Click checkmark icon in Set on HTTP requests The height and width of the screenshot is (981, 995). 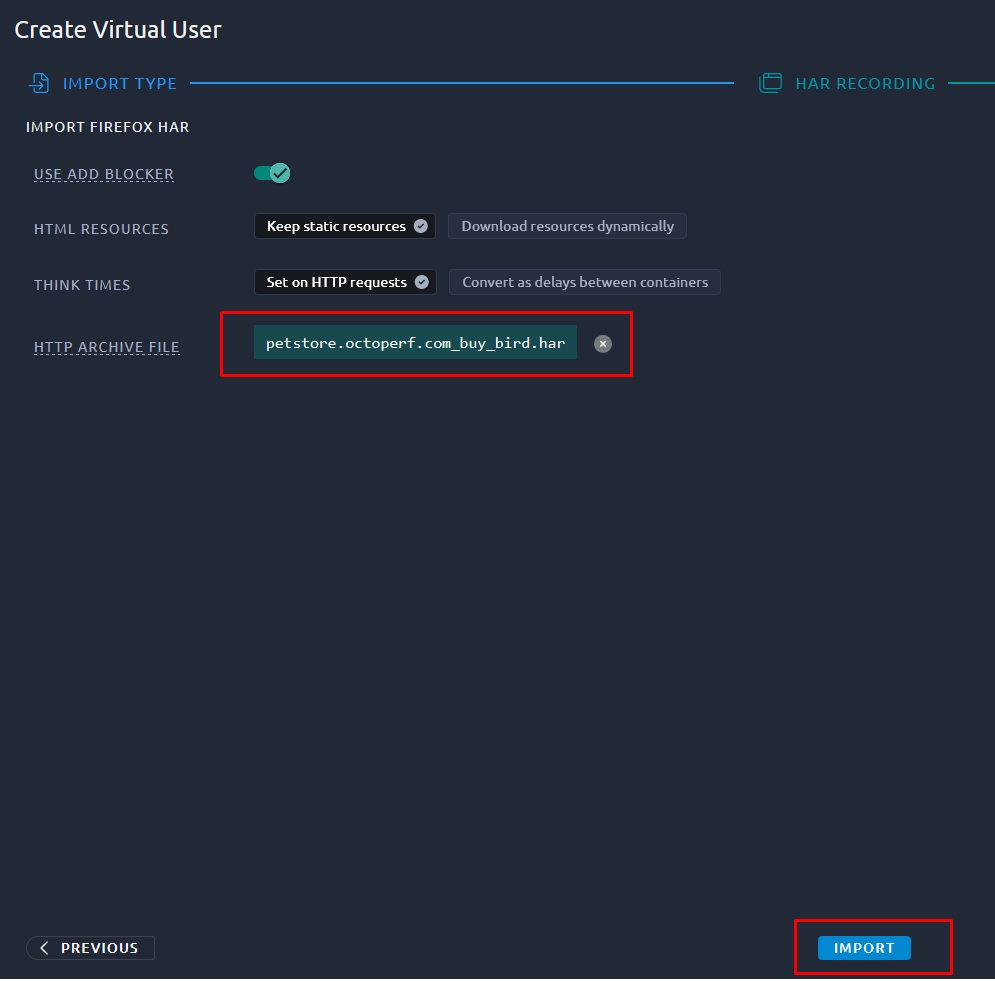[x=422, y=282]
